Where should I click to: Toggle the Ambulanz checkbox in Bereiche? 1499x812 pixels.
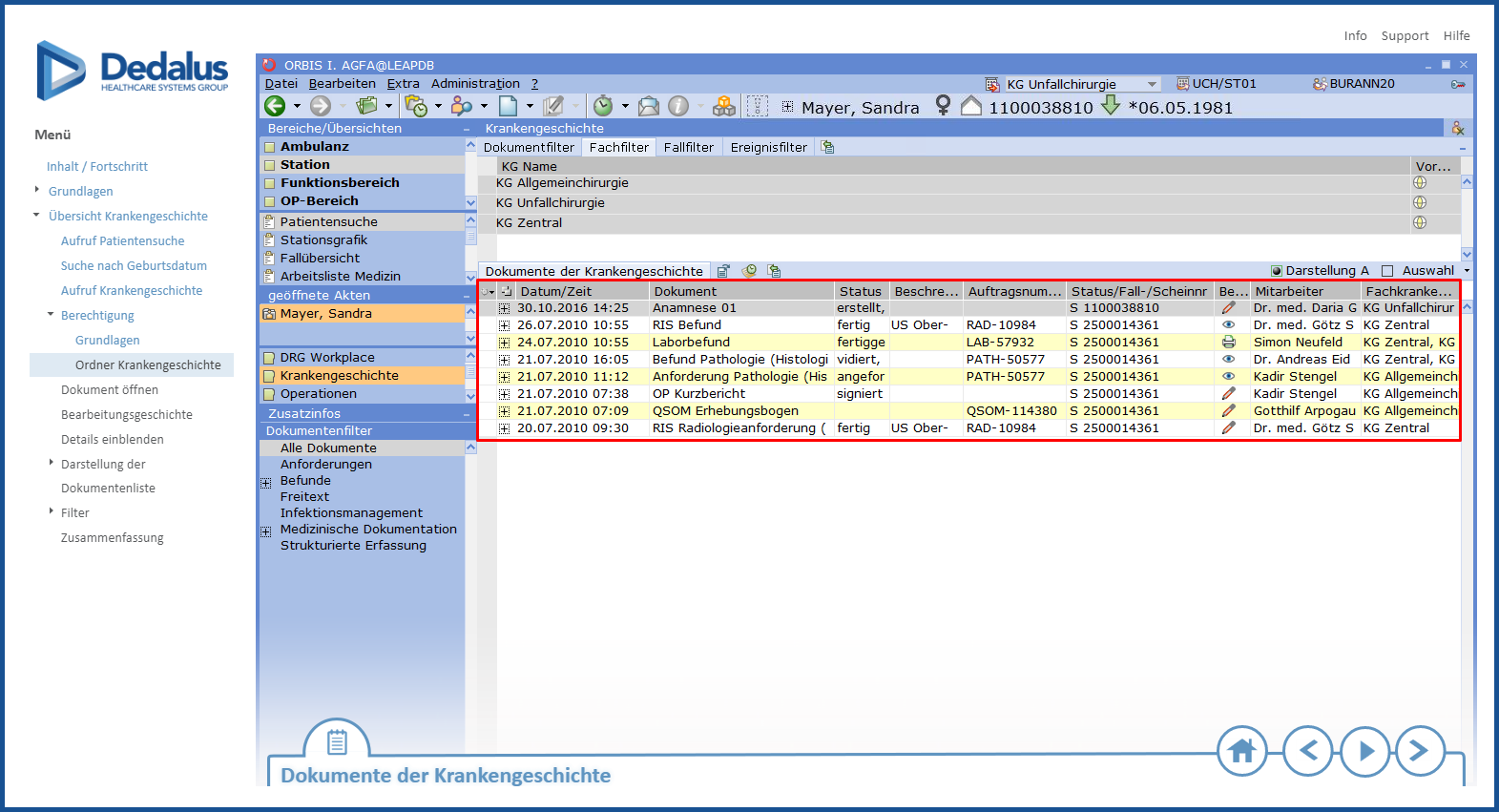pos(270,147)
